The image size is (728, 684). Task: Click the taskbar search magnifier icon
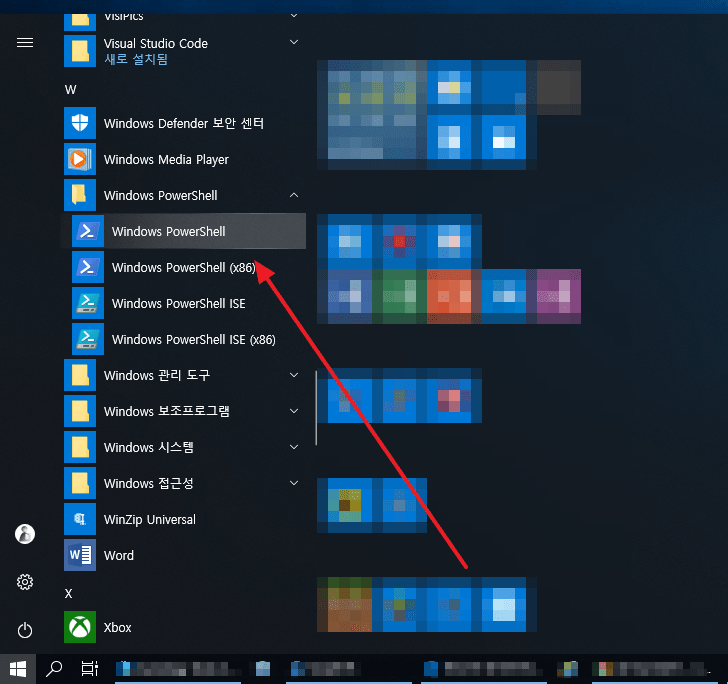tap(54, 669)
